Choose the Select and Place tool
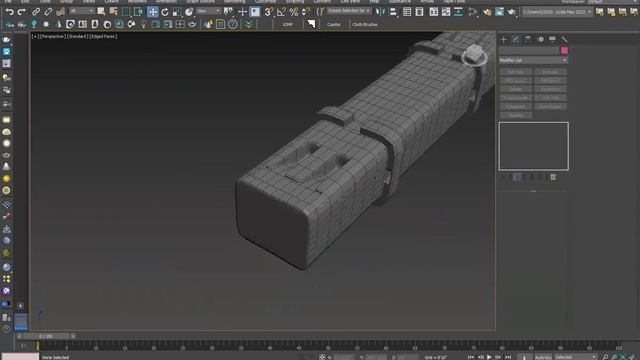The width and height of the screenshot is (640, 360). [189, 12]
